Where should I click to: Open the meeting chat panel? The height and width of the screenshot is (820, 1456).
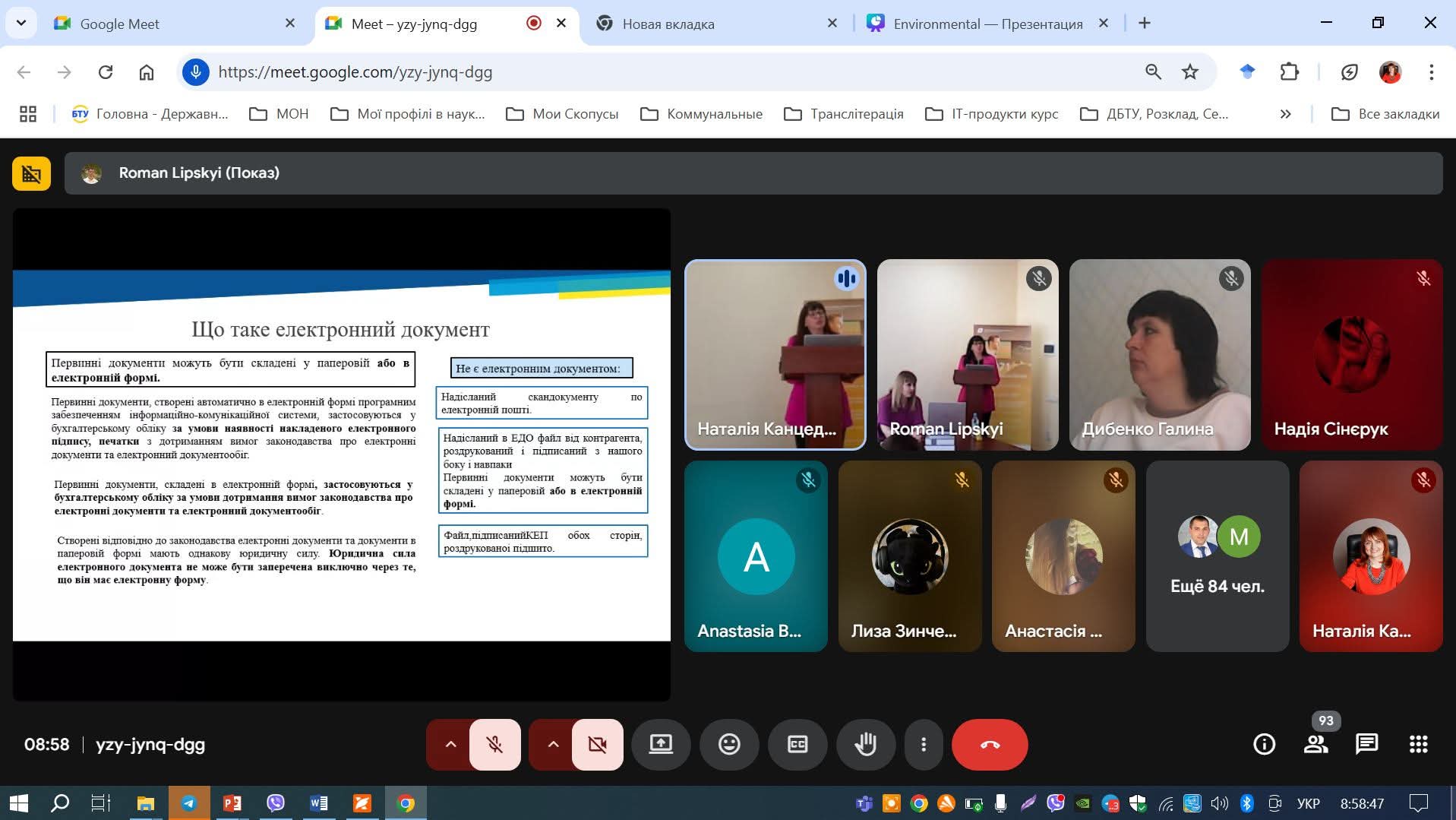coord(1366,745)
